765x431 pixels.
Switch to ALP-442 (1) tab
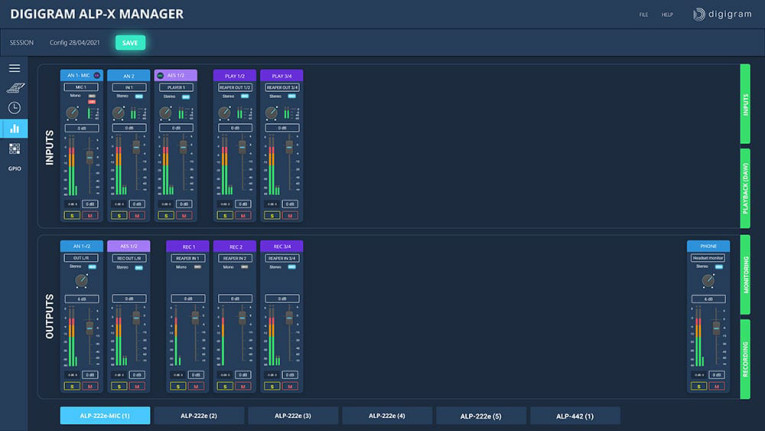coord(575,416)
